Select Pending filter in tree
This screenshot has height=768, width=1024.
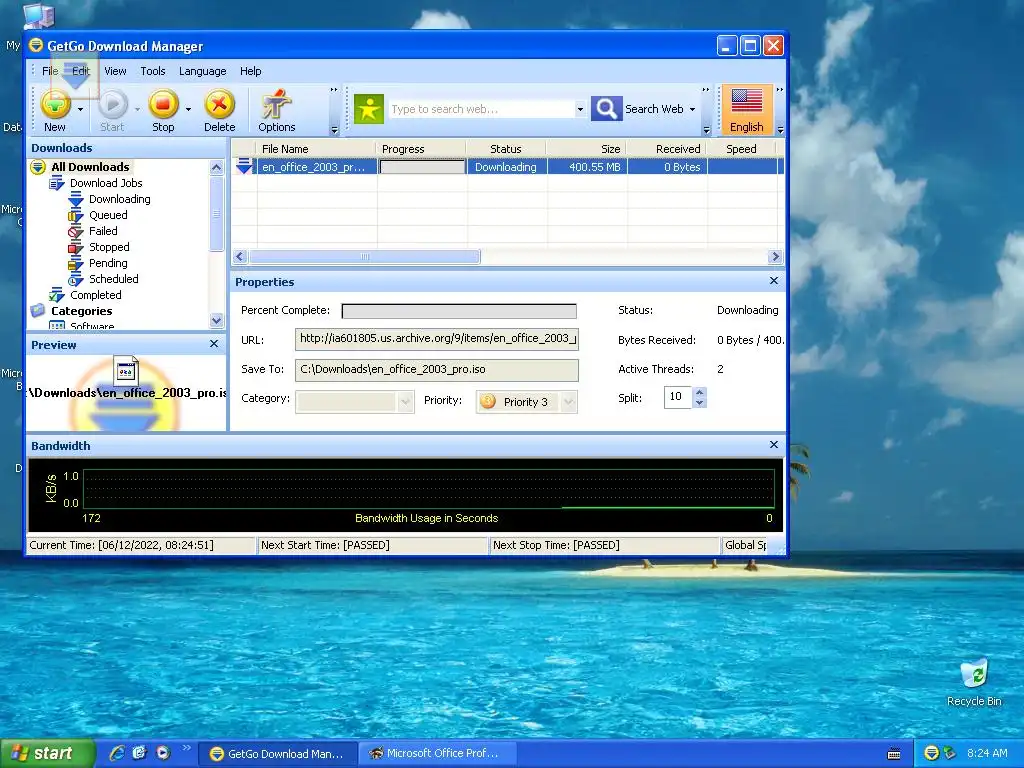[x=108, y=263]
